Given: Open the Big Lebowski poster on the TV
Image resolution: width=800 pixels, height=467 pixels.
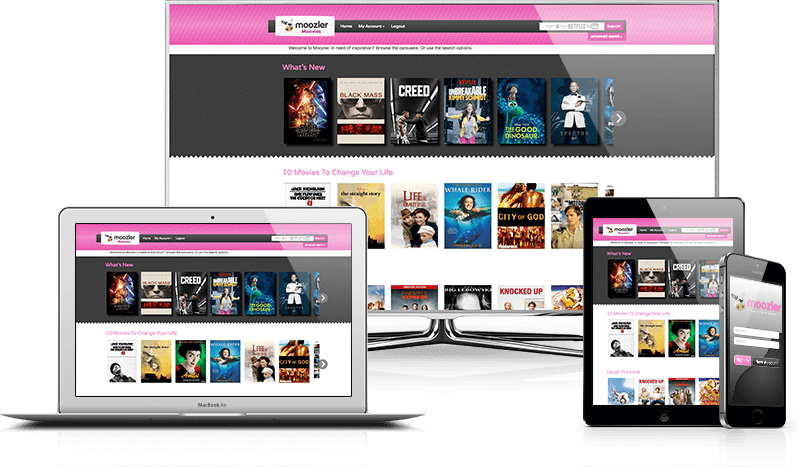Looking at the screenshot, I should [468, 298].
